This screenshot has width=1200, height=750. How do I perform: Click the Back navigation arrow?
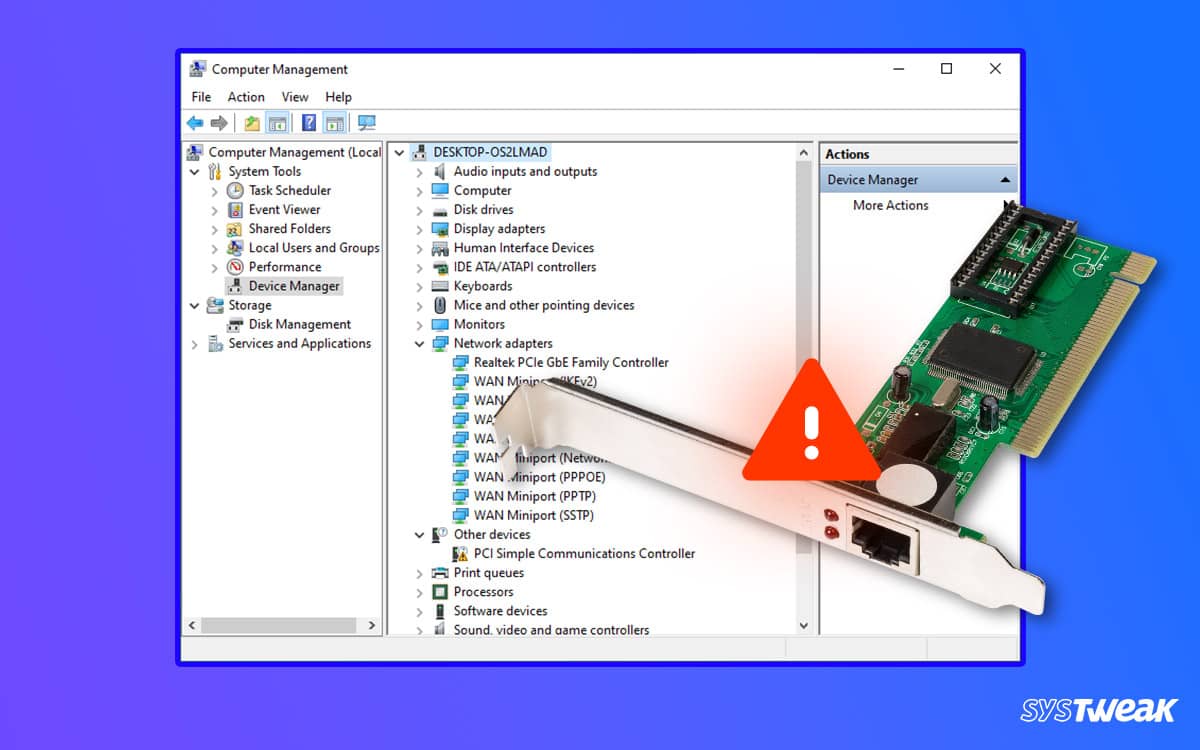(194, 122)
